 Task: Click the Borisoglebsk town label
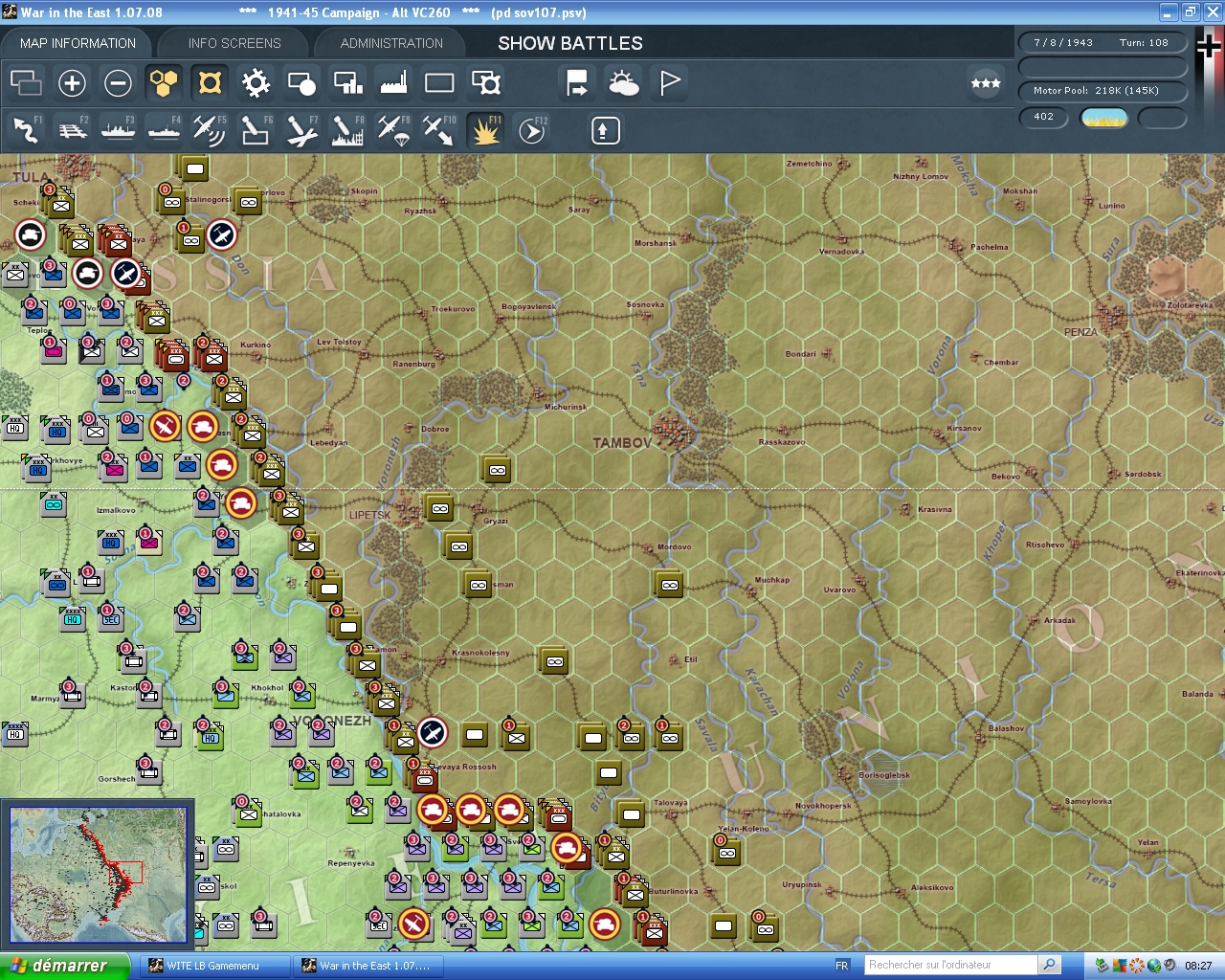[x=884, y=775]
